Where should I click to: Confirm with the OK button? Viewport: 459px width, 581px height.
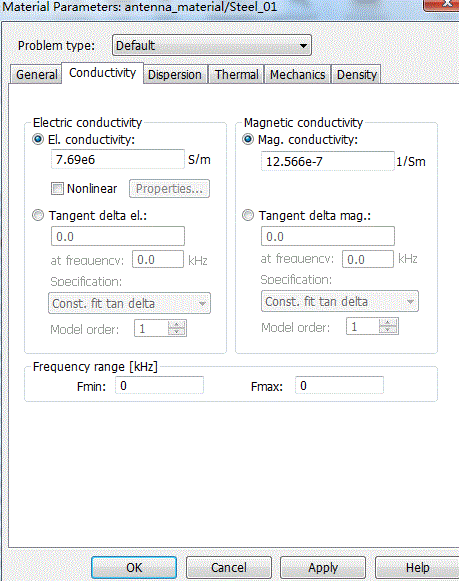point(134,567)
